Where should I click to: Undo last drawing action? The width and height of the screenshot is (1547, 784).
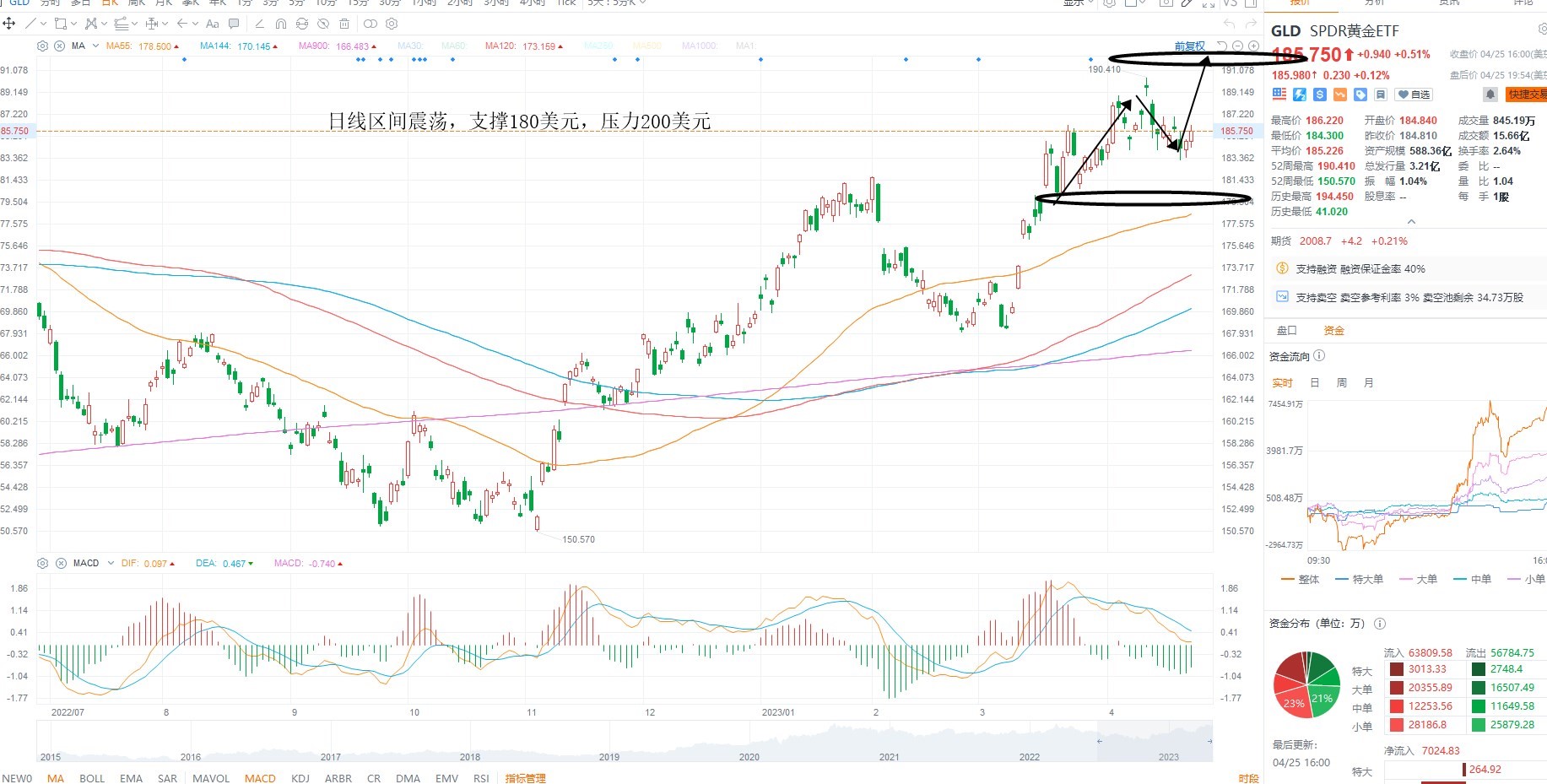click(x=1229, y=24)
